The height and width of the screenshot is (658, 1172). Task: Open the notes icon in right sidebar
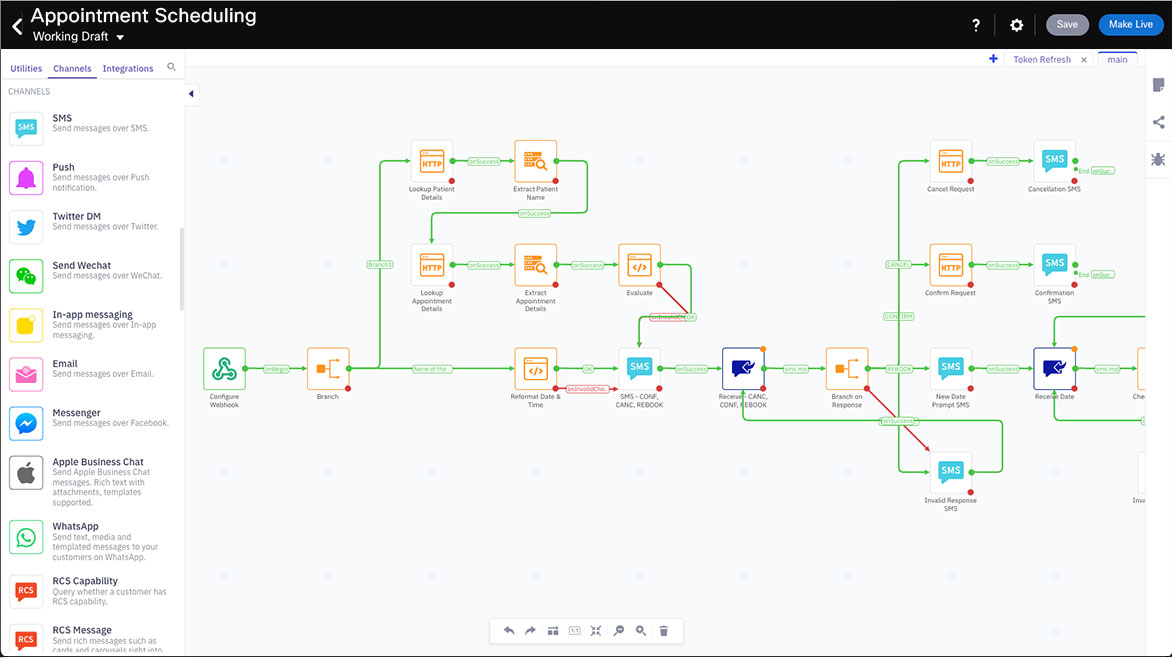point(1159,85)
